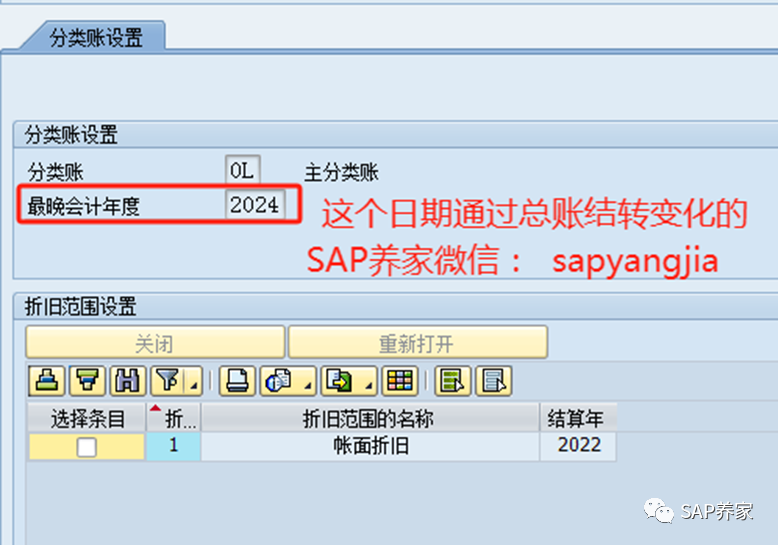778x545 pixels.
Task: Click the 重新打开 button
Action: 417,342
